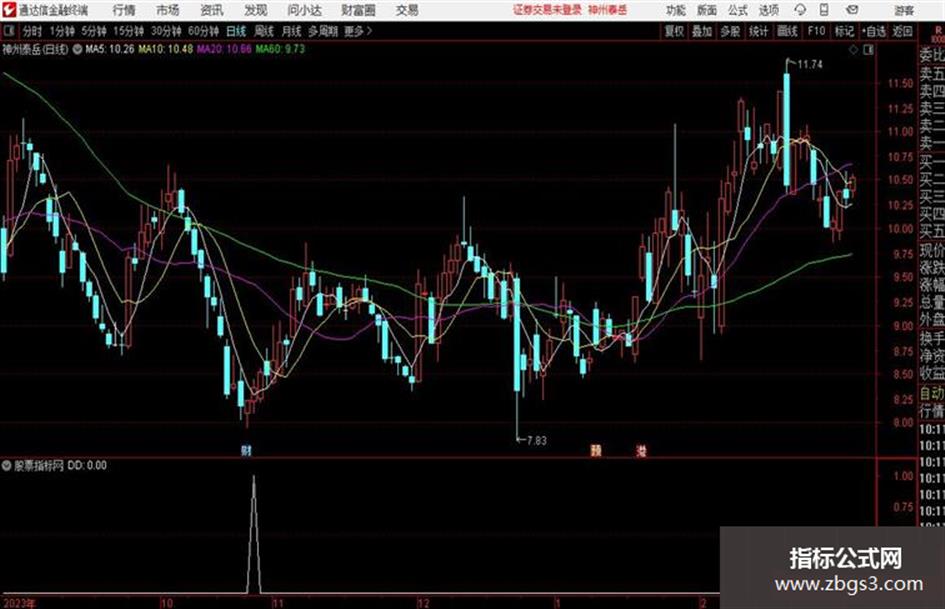Switch to 15分钟 period
Viewport: 945px width, 609px height.
coord(129,31)
